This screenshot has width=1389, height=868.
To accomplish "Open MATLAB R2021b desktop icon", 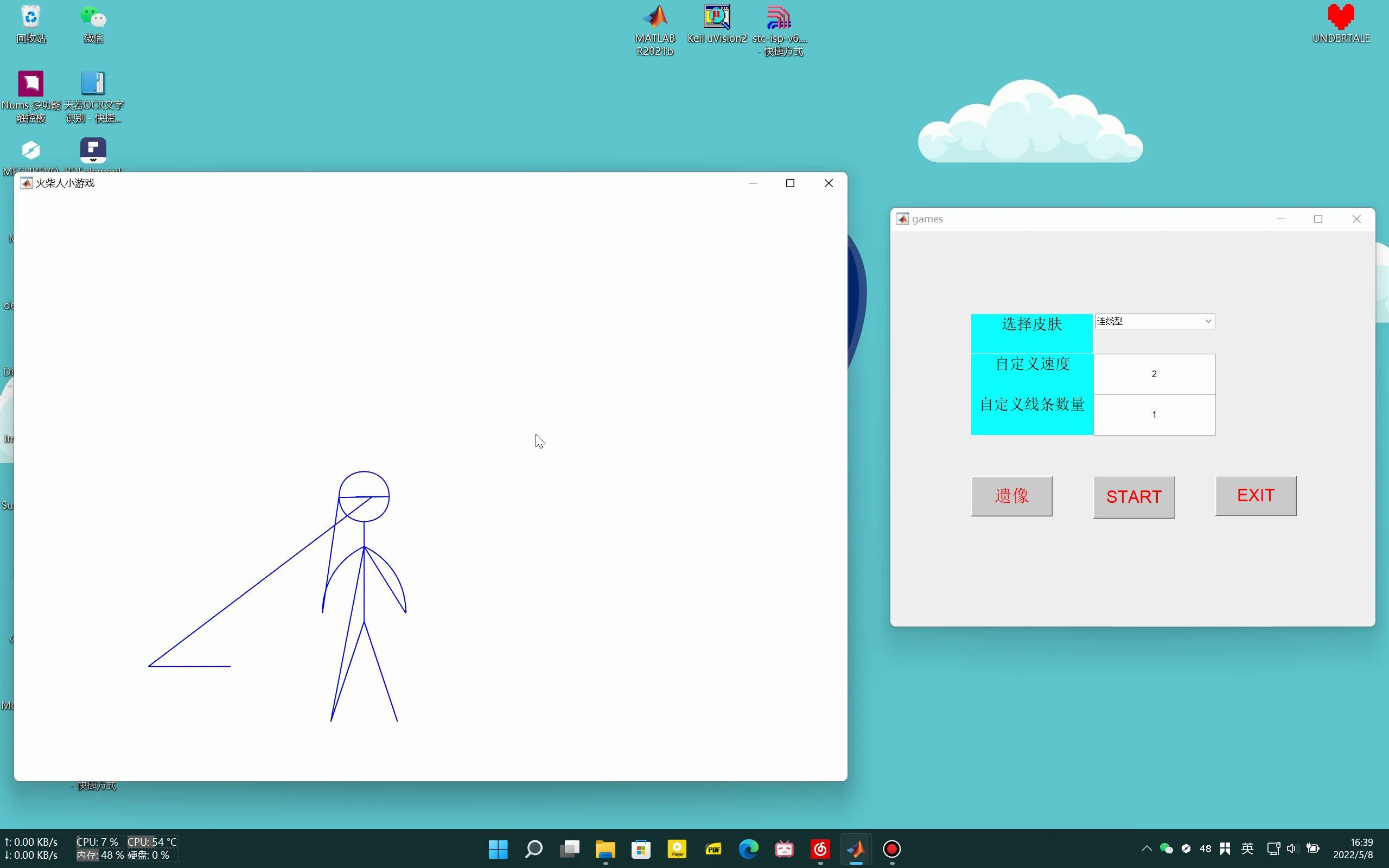I will [x=654, y=18].
